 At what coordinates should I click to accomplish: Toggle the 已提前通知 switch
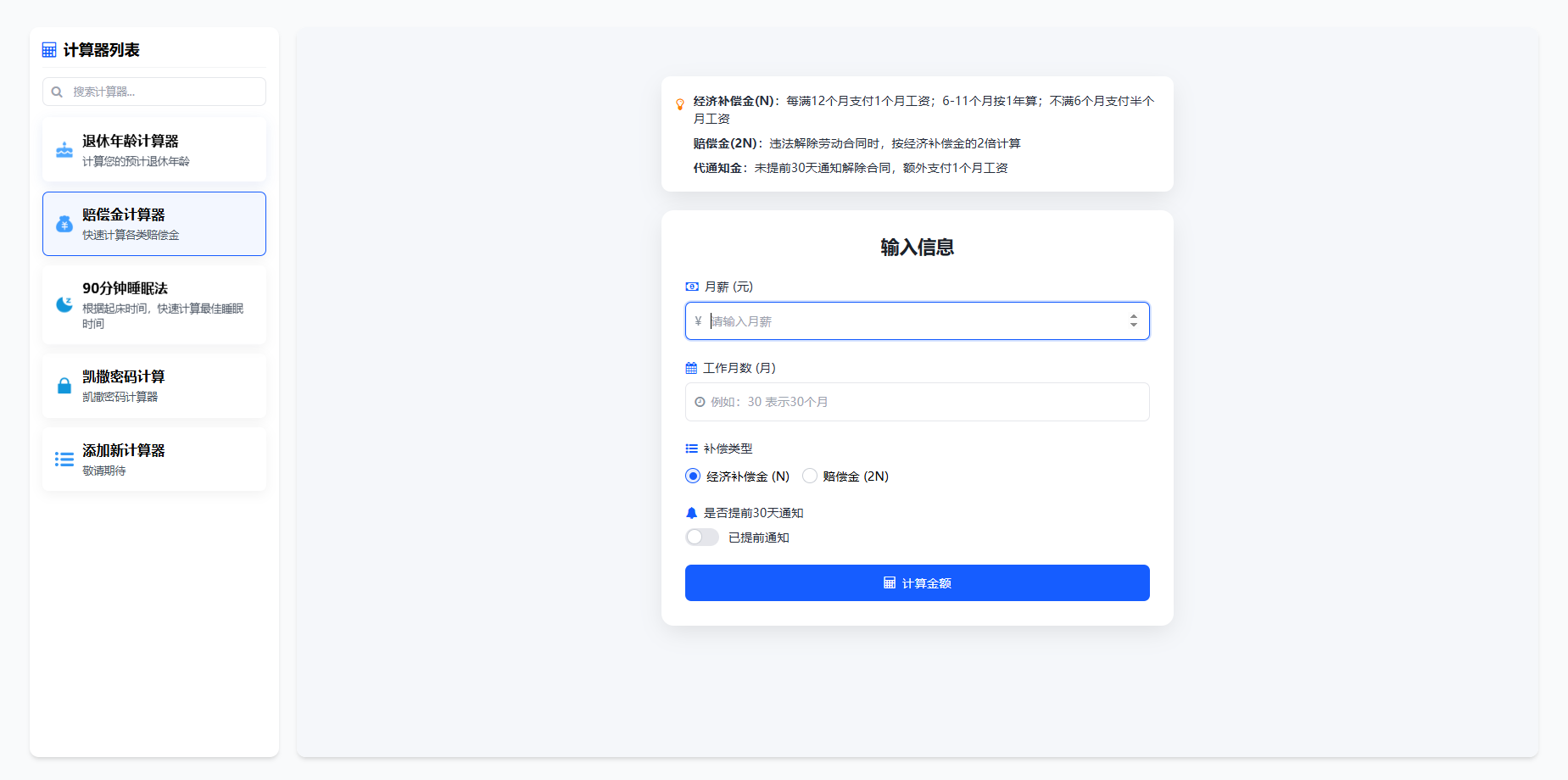pos(702,538)
